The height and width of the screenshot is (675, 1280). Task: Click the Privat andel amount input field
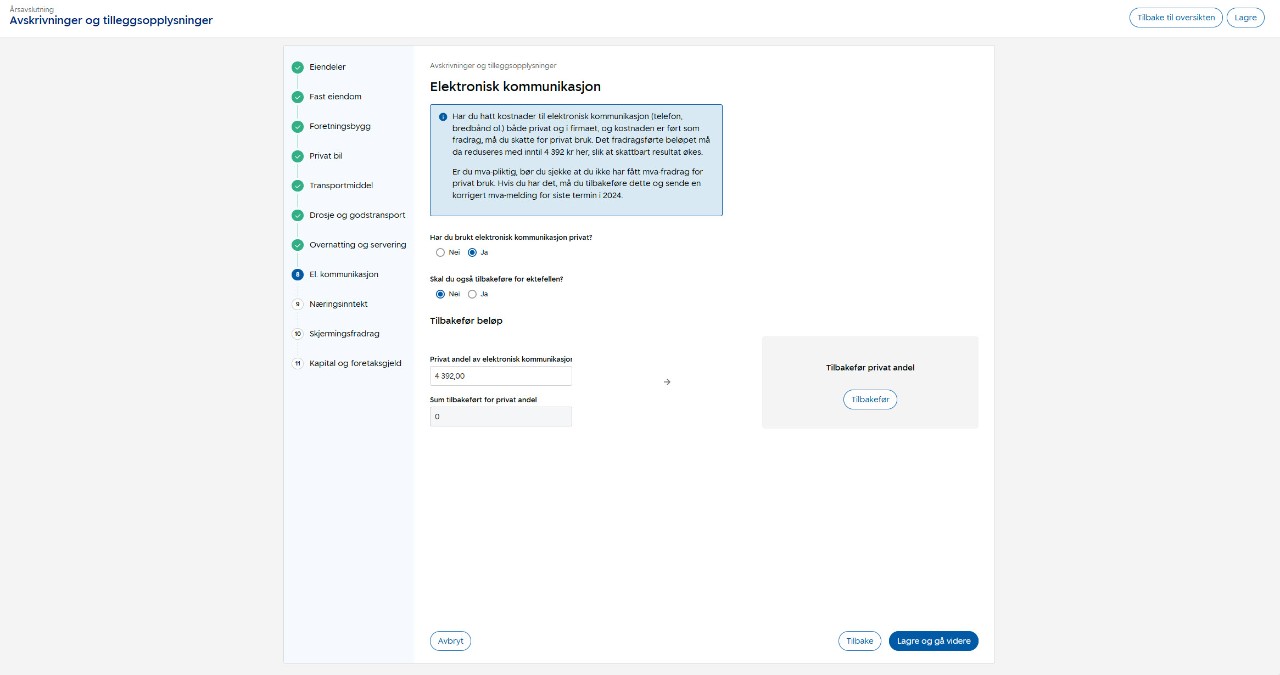pos(500,376)
